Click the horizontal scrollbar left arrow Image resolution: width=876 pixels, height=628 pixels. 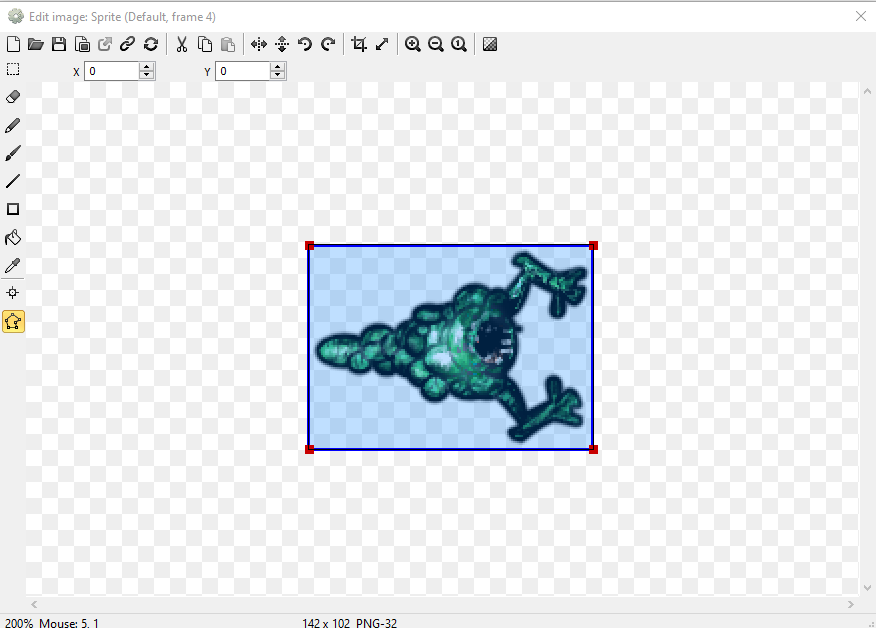tap(34, 604)
